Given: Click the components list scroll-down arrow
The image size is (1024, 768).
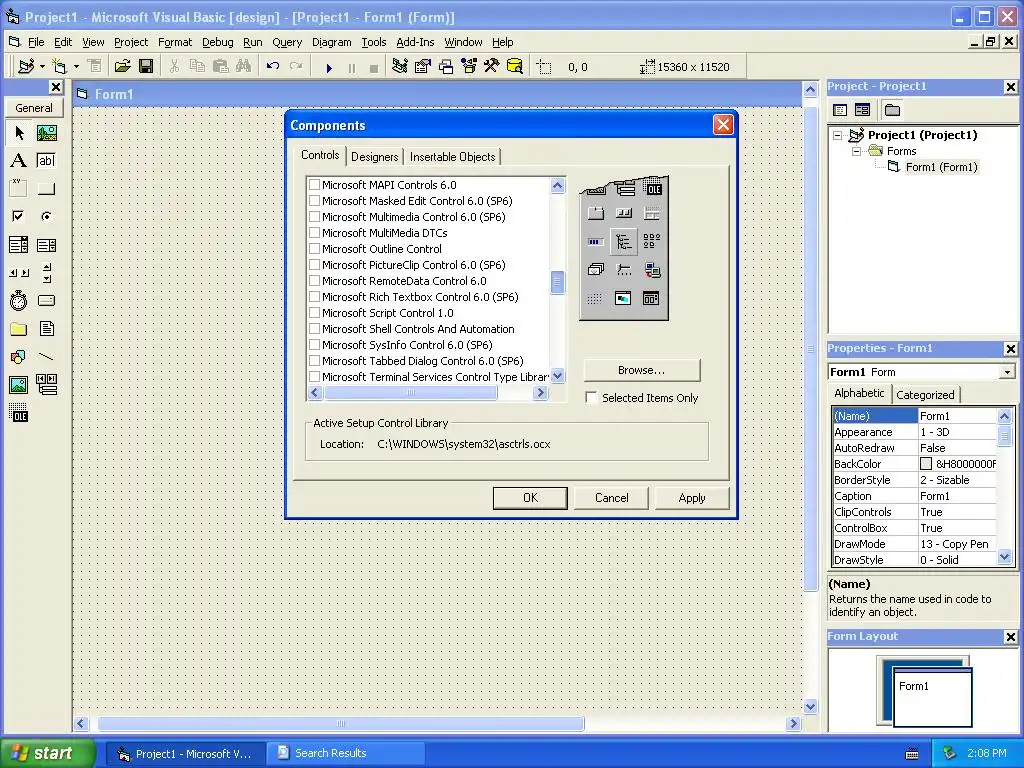Looking at the screenshot, I should (x=557, y=376).
